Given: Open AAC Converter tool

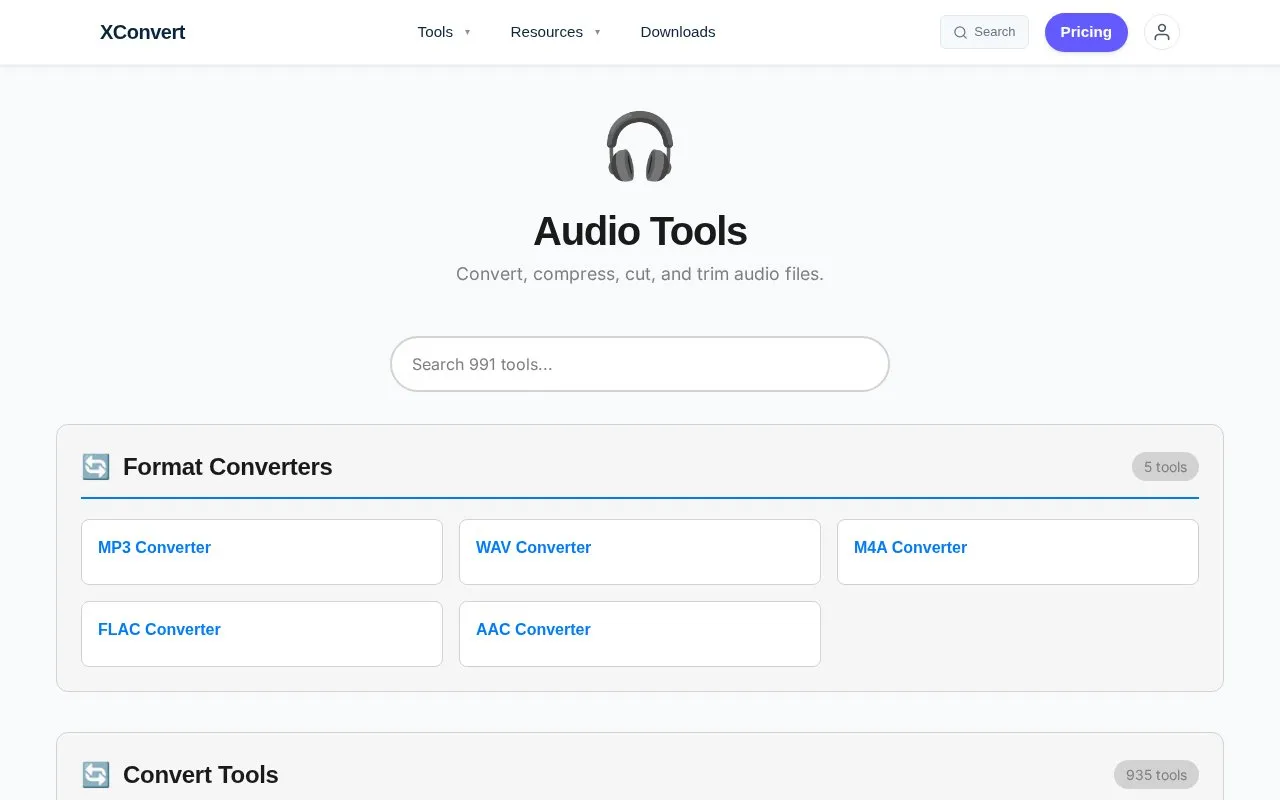Looking at the screenshot, I should 640,634.
